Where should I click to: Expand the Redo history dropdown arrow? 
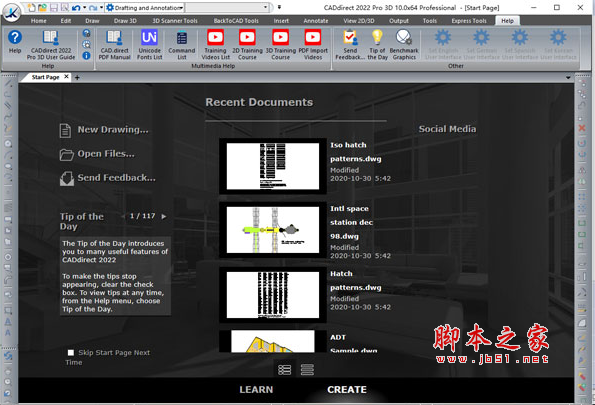[101, 8]
